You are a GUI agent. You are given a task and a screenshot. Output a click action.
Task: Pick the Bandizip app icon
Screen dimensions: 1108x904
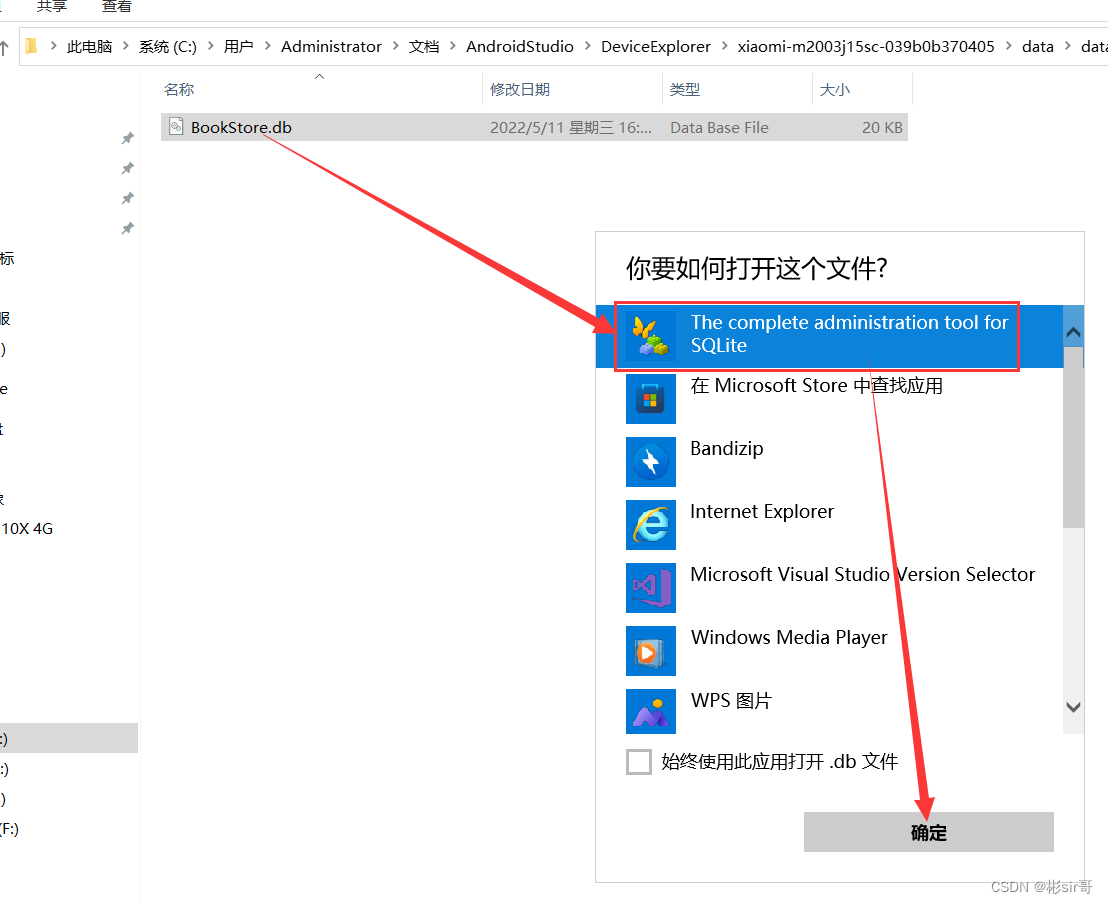point(650,462)
